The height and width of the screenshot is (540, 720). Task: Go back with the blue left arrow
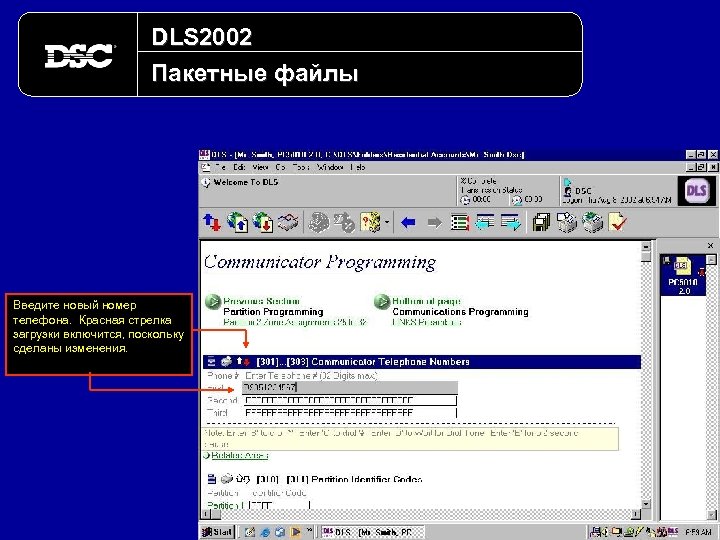click(x=408, y=223)
